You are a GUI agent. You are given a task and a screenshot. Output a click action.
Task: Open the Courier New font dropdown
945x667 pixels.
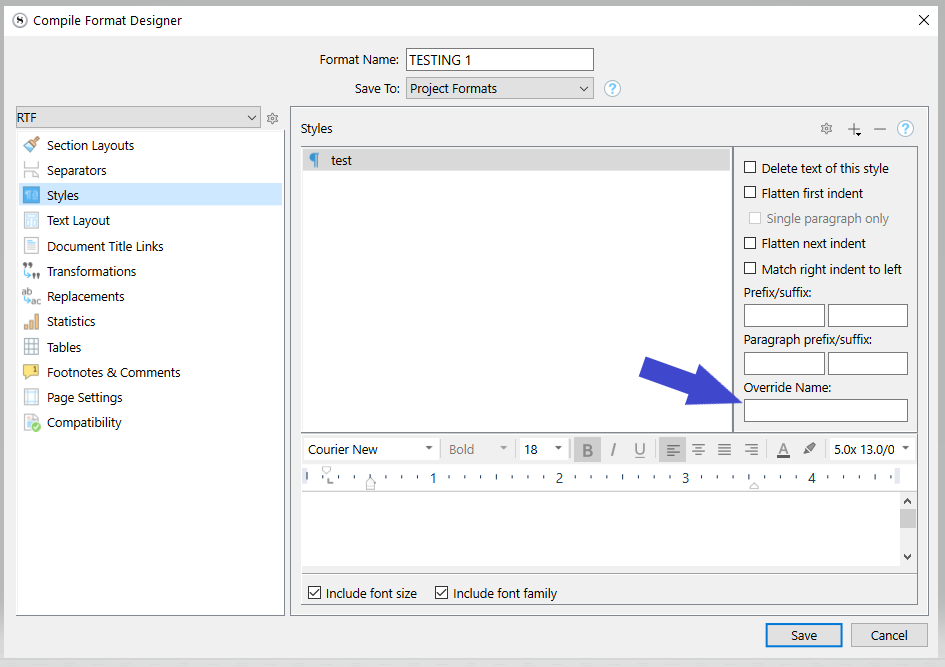tap(370, 450)
